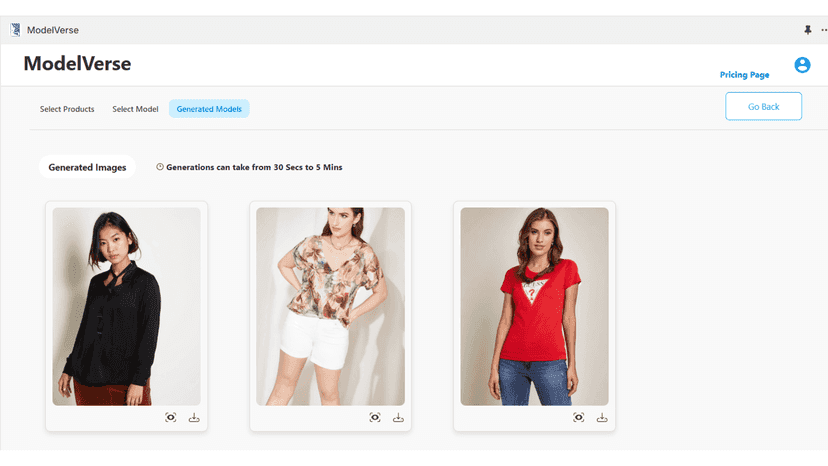The height and width of the screenshot is (466, 828).
Task: Open the user account profile icon
Action: coord(802,65)
